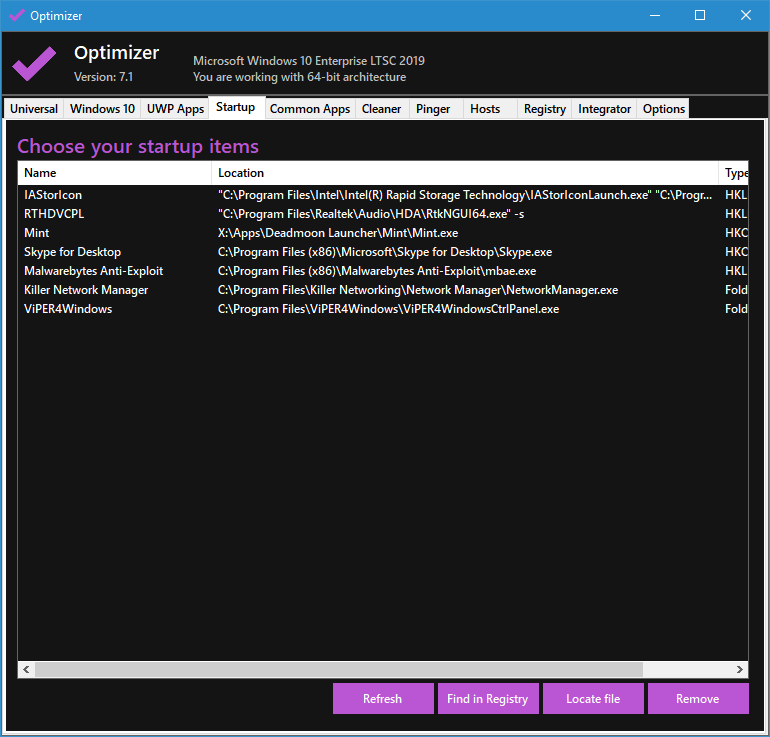The image size is (770, 737).
Task: Select the Skype for Desktop startup item
Action: click(x=72, y=252)
